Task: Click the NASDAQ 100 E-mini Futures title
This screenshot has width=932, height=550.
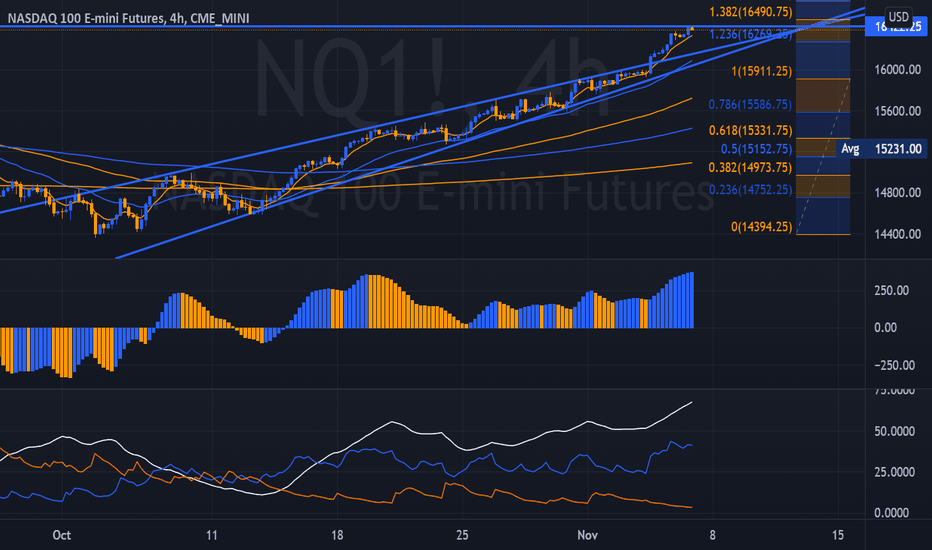Action: 128,18
